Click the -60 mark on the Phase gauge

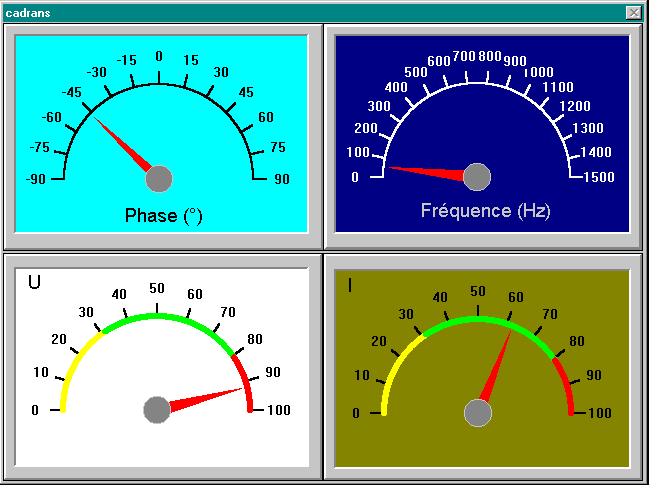coord(52,117)
